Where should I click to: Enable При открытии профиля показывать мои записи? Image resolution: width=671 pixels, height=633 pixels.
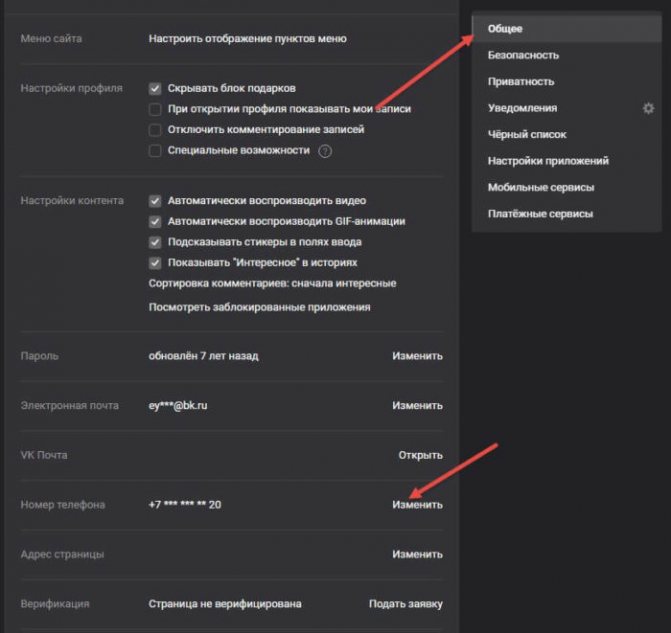click(x=155, y=109)
